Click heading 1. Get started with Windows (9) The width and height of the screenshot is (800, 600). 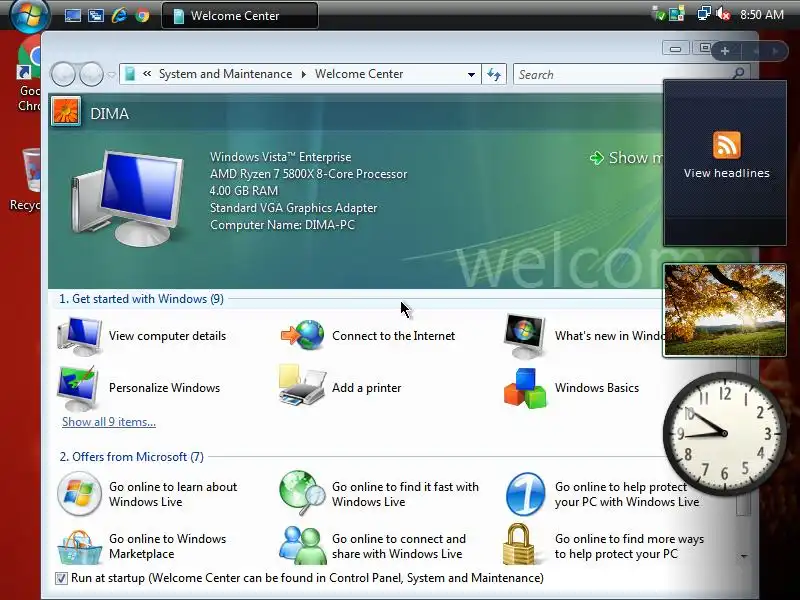(141, 299)
